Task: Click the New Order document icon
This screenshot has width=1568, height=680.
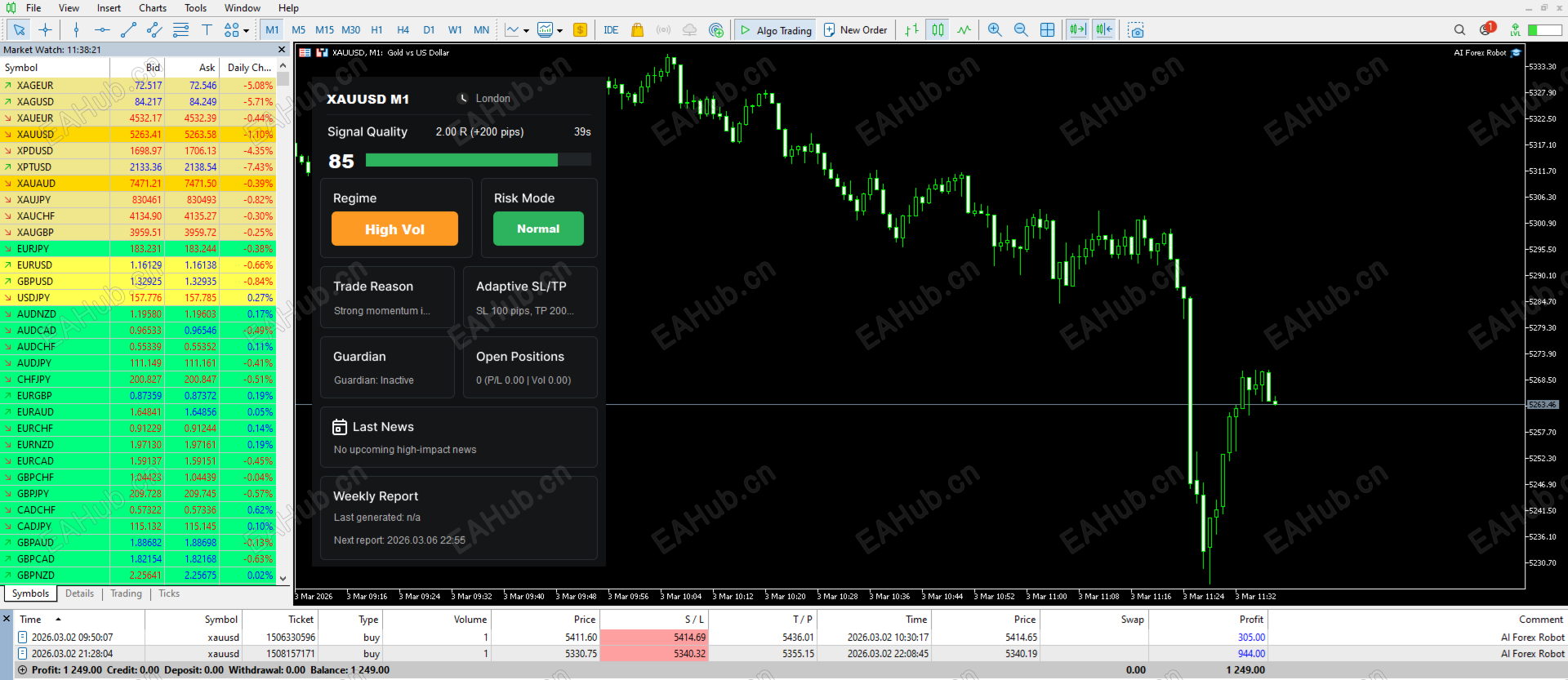Action: (x=829, y=30)
